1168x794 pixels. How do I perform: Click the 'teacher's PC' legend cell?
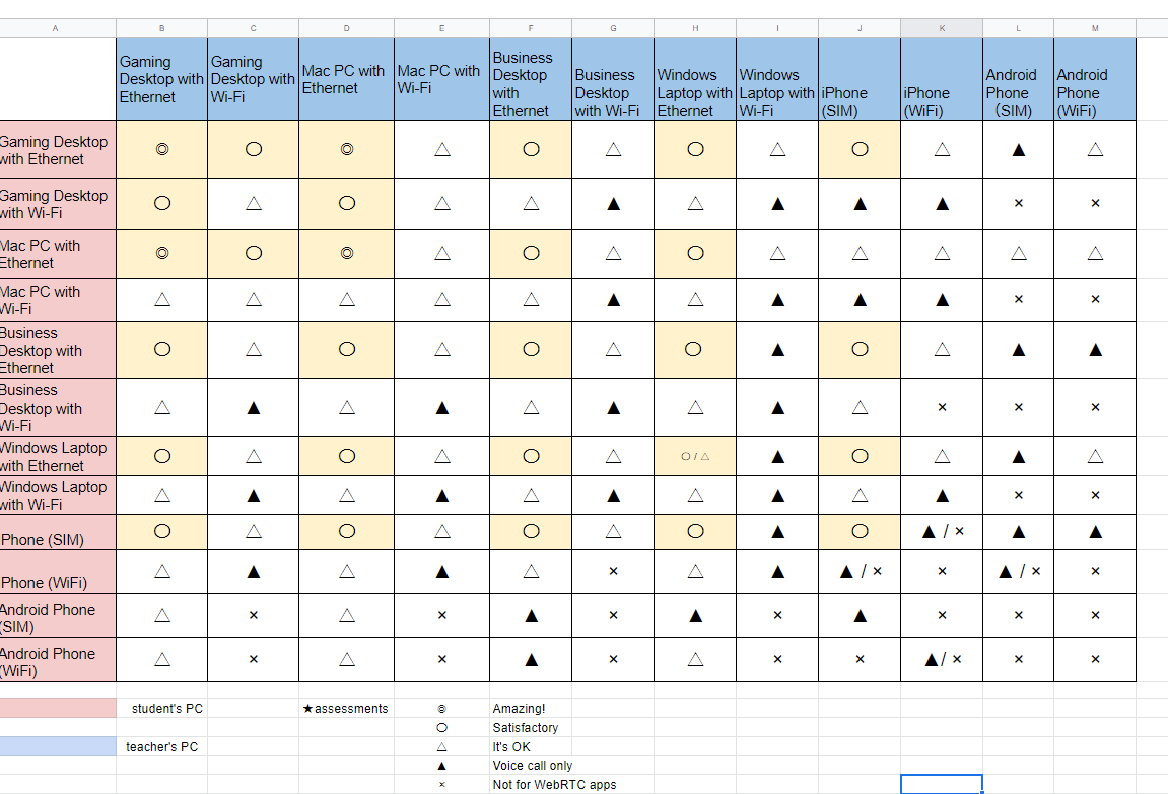(162, 746)
